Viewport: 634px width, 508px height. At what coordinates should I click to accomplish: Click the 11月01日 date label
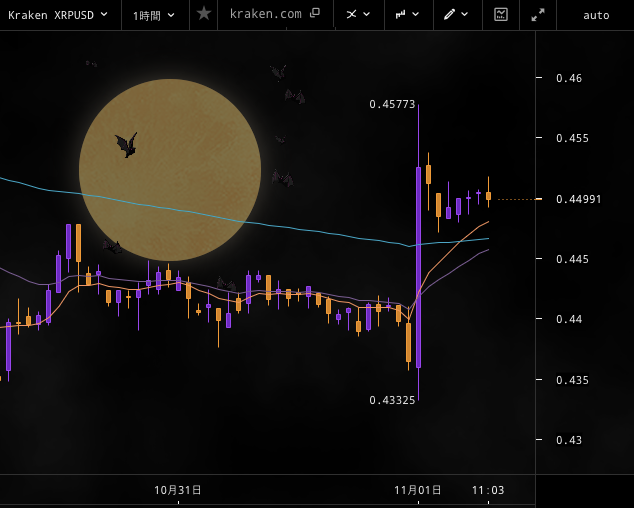pyautogui.click(x=418, y=490)
